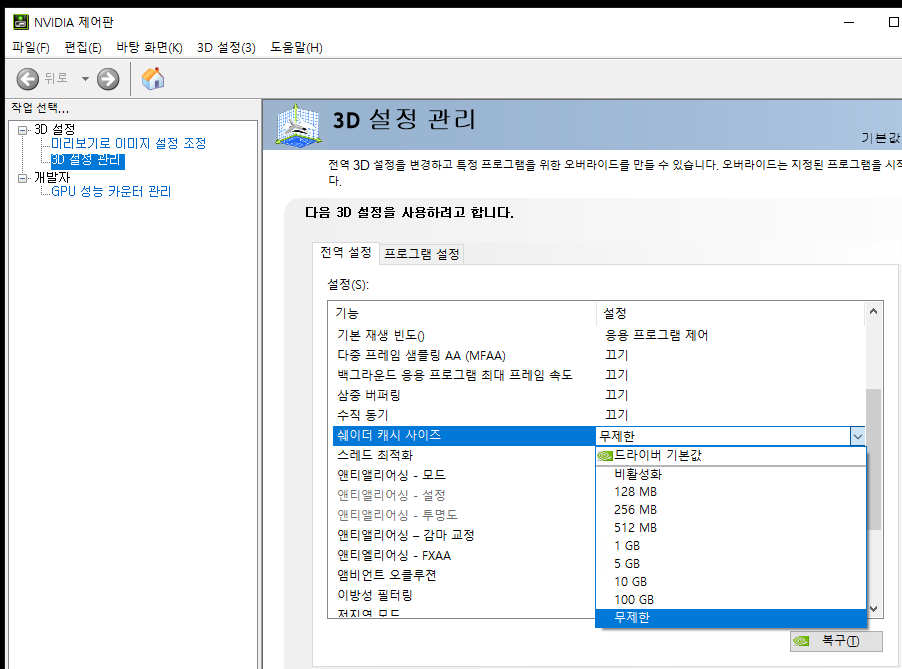Click scroll down arrow of settings list

point(873,608)
